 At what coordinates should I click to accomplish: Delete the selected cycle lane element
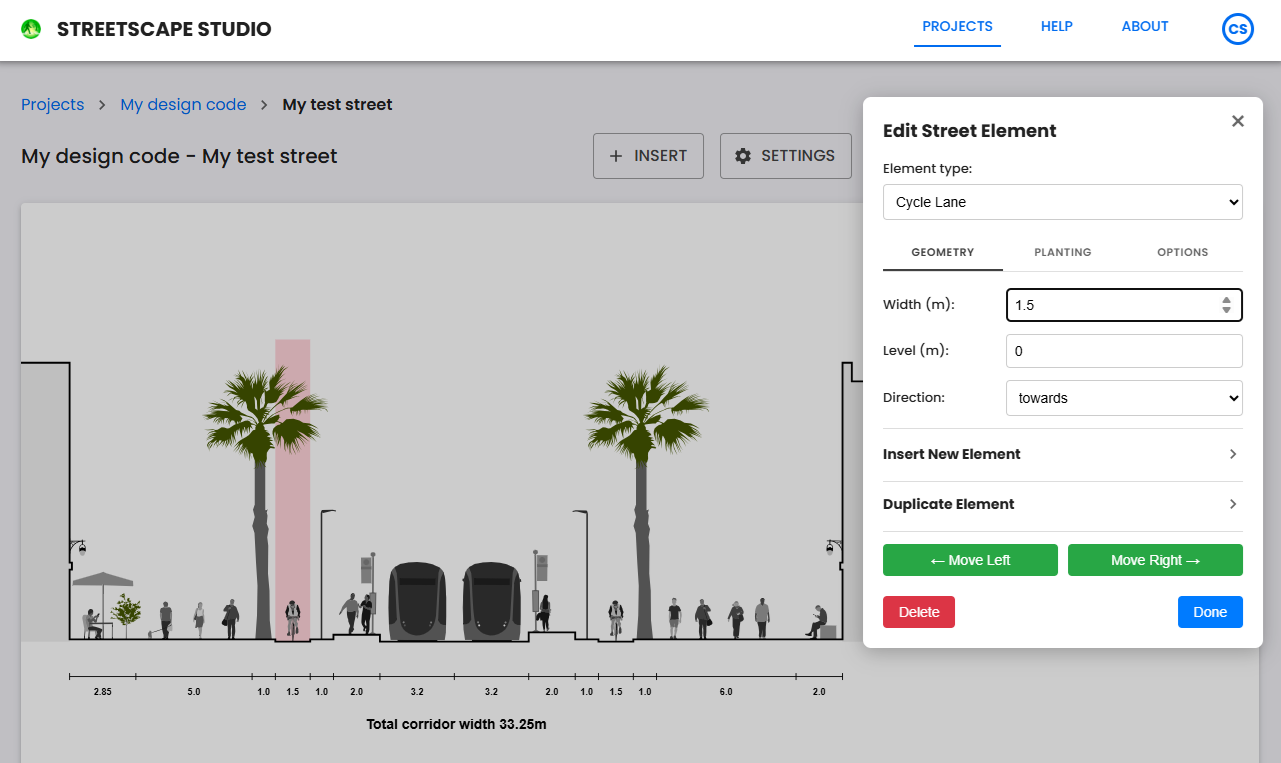pyautogui.click(x=918, y=611)
